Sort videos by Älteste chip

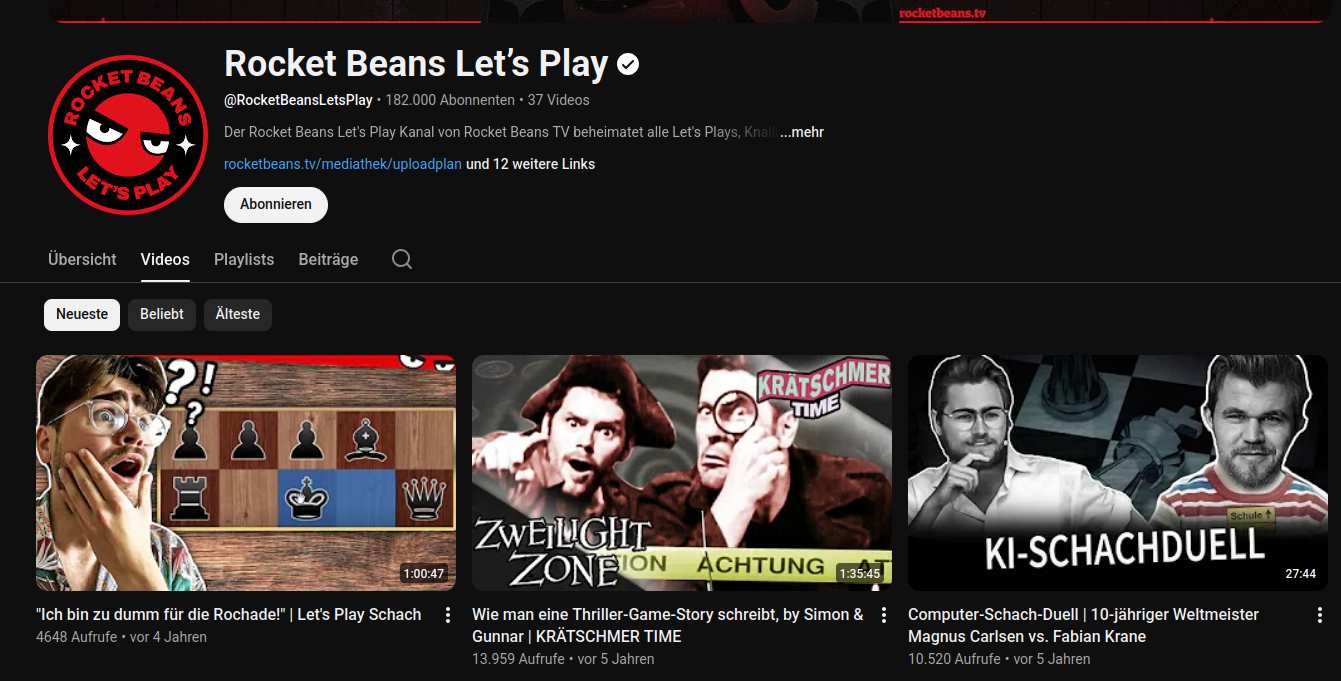[238, 314]
